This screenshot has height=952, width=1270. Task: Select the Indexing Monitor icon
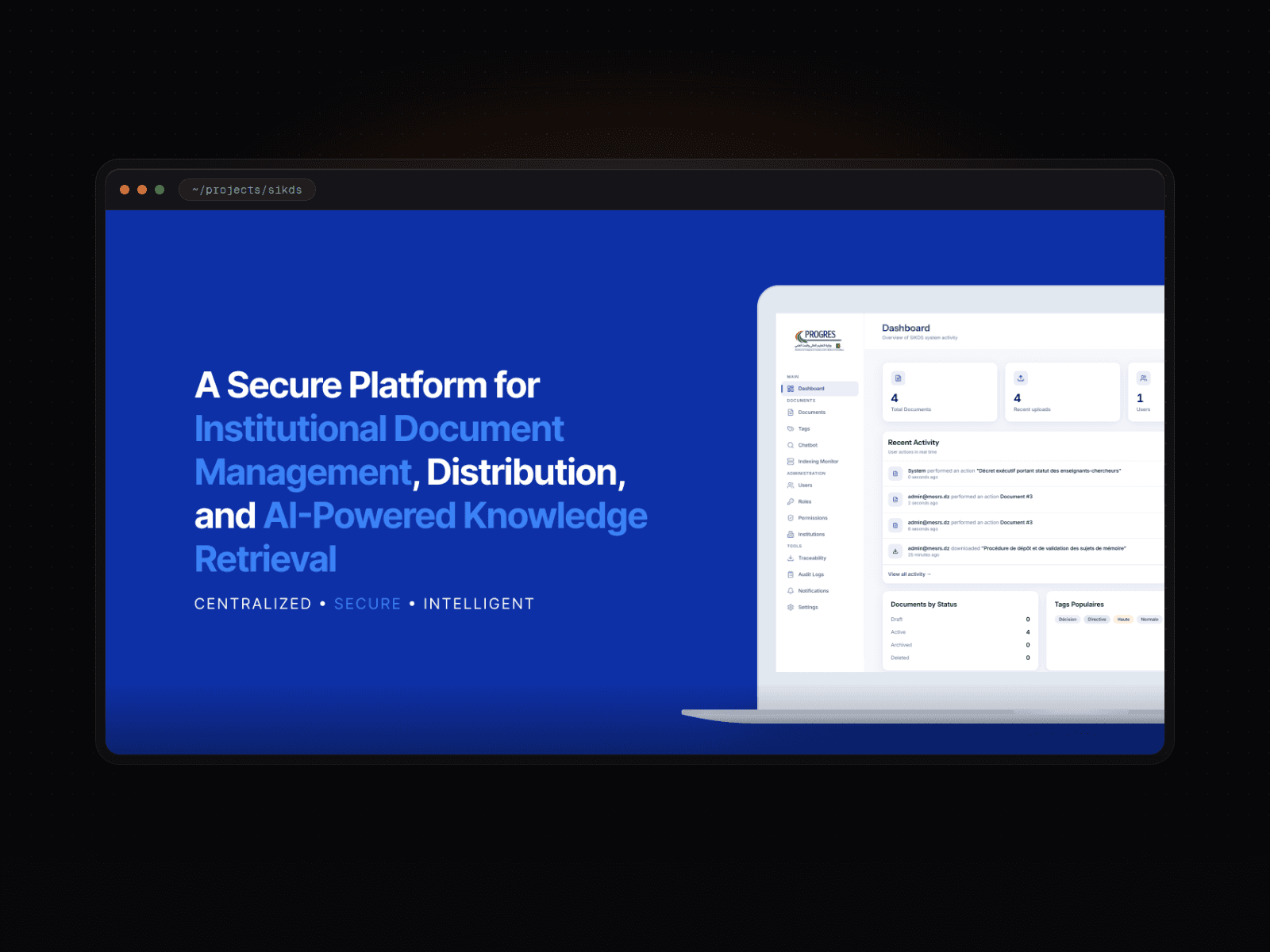coord(791,461)
